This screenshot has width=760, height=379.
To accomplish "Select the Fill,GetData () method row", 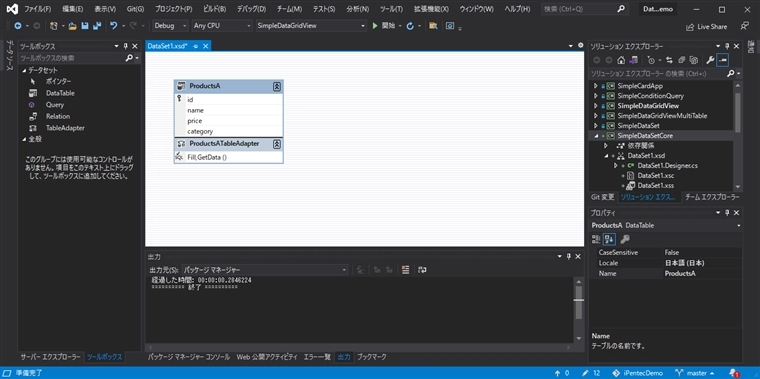I will point(228,157).
